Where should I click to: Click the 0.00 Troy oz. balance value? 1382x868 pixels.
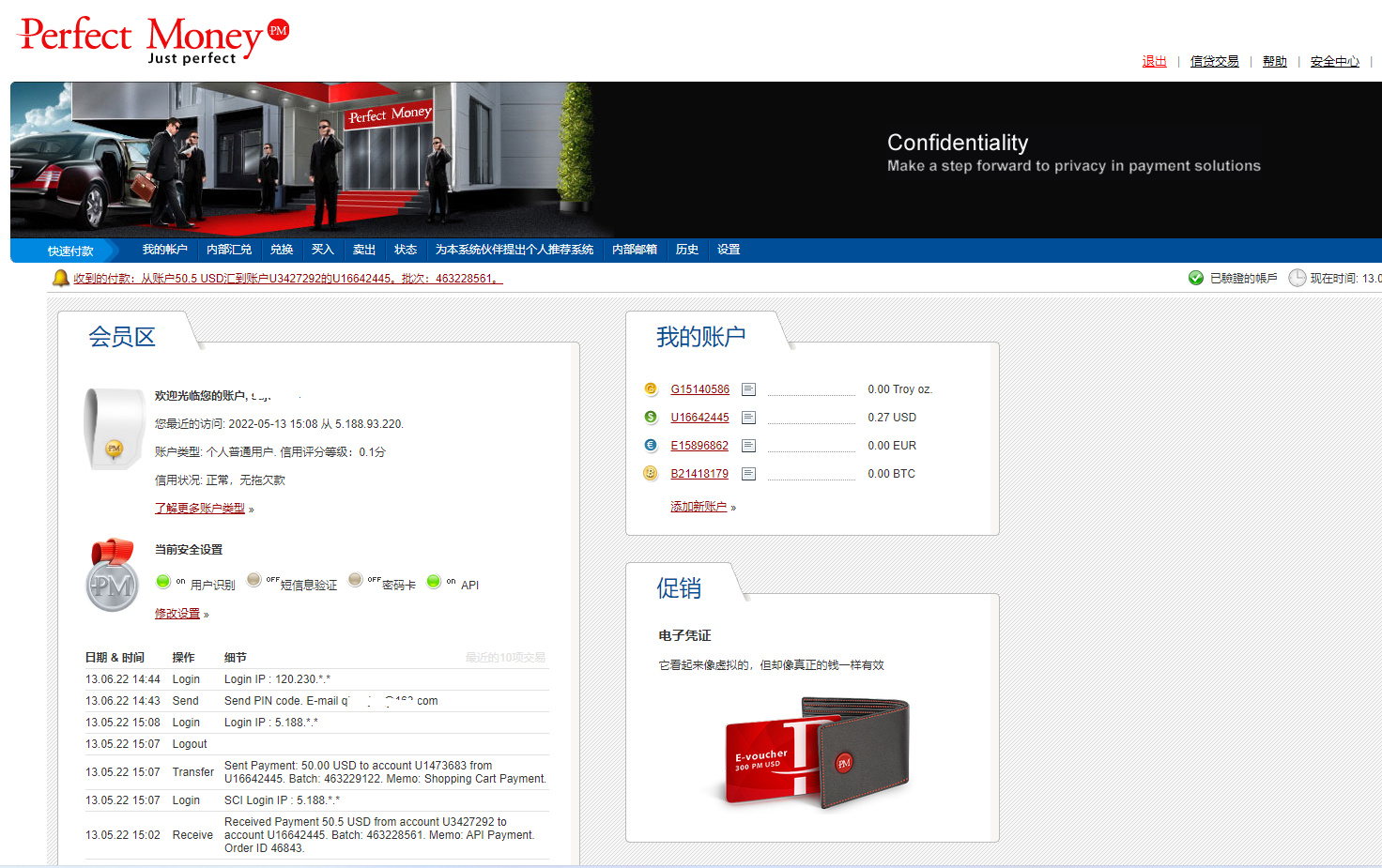pos(900,389)
